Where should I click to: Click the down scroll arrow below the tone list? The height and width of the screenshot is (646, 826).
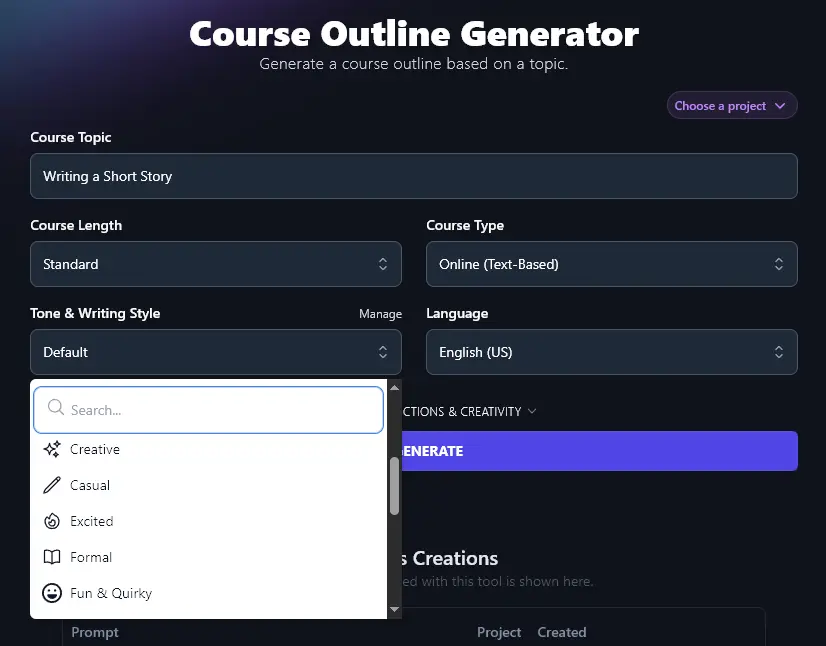[394, 609]
